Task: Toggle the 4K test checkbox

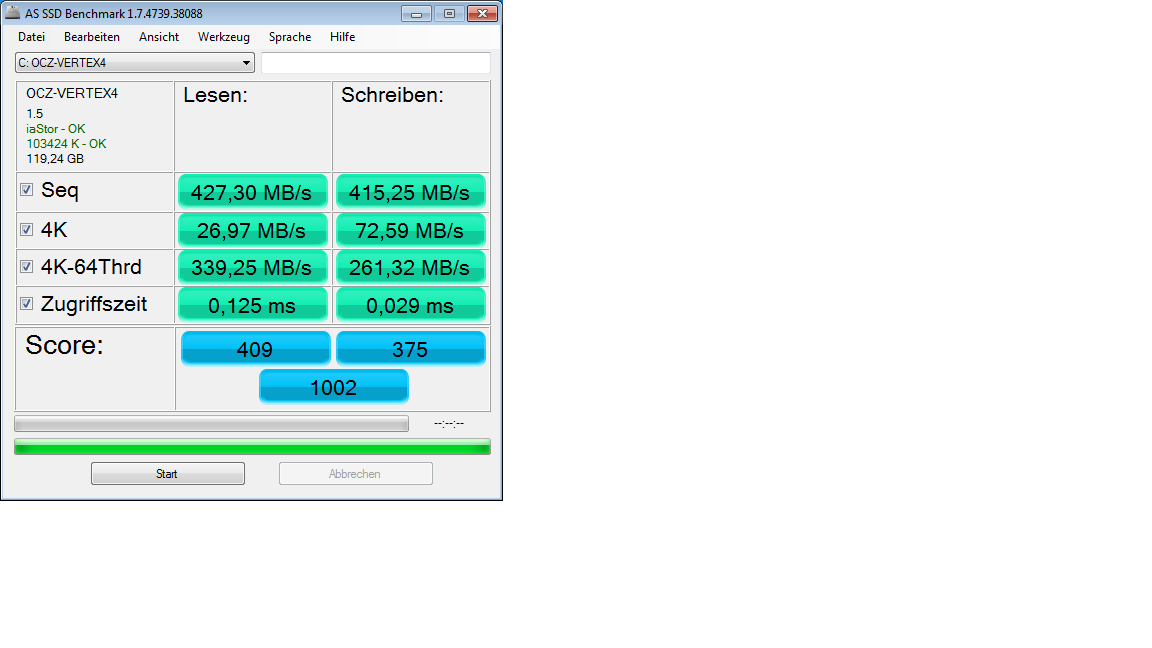Action: click(x=26, y=229)
